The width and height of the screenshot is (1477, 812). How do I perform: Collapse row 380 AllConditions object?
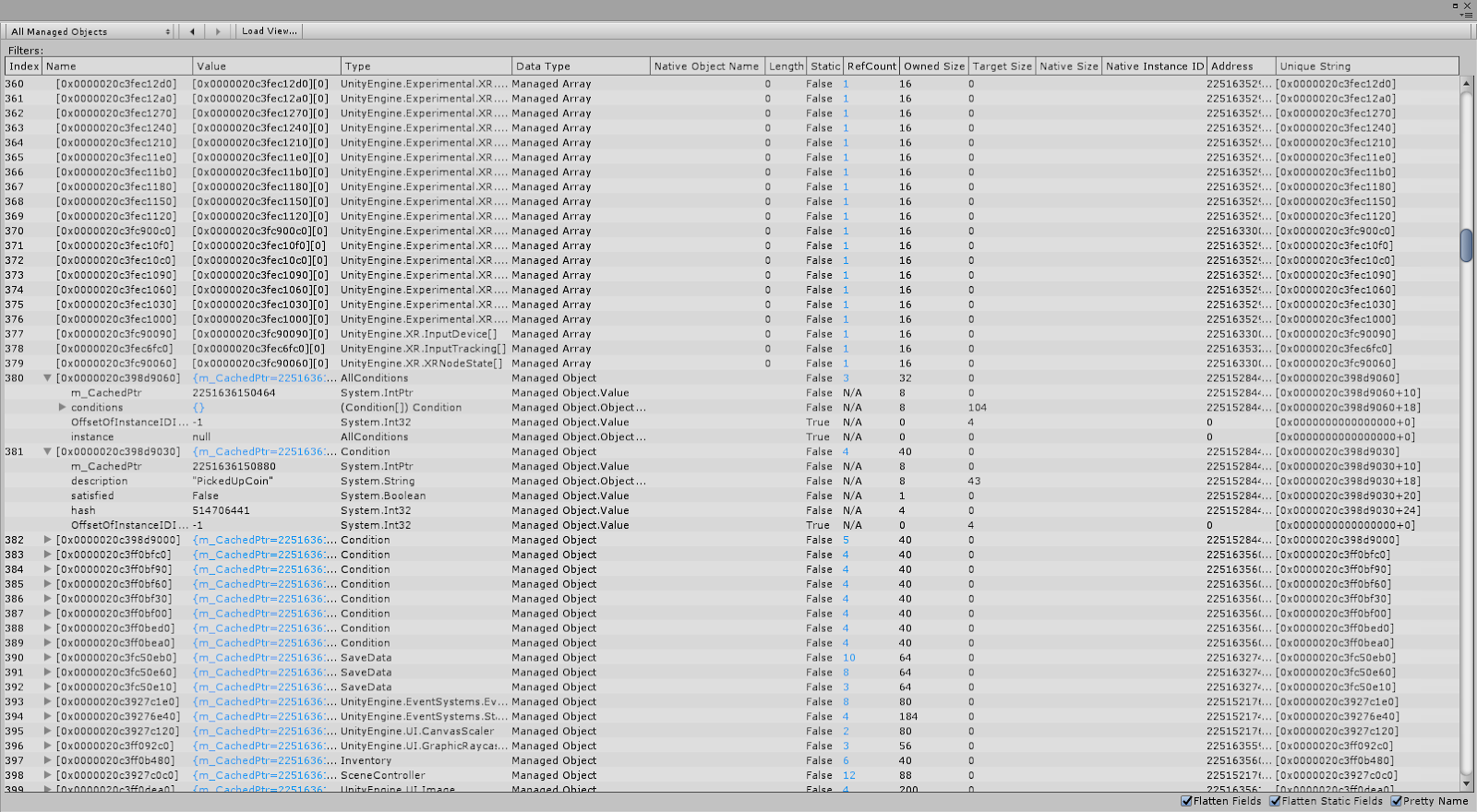pyautogui.click(x=47, y=378)
